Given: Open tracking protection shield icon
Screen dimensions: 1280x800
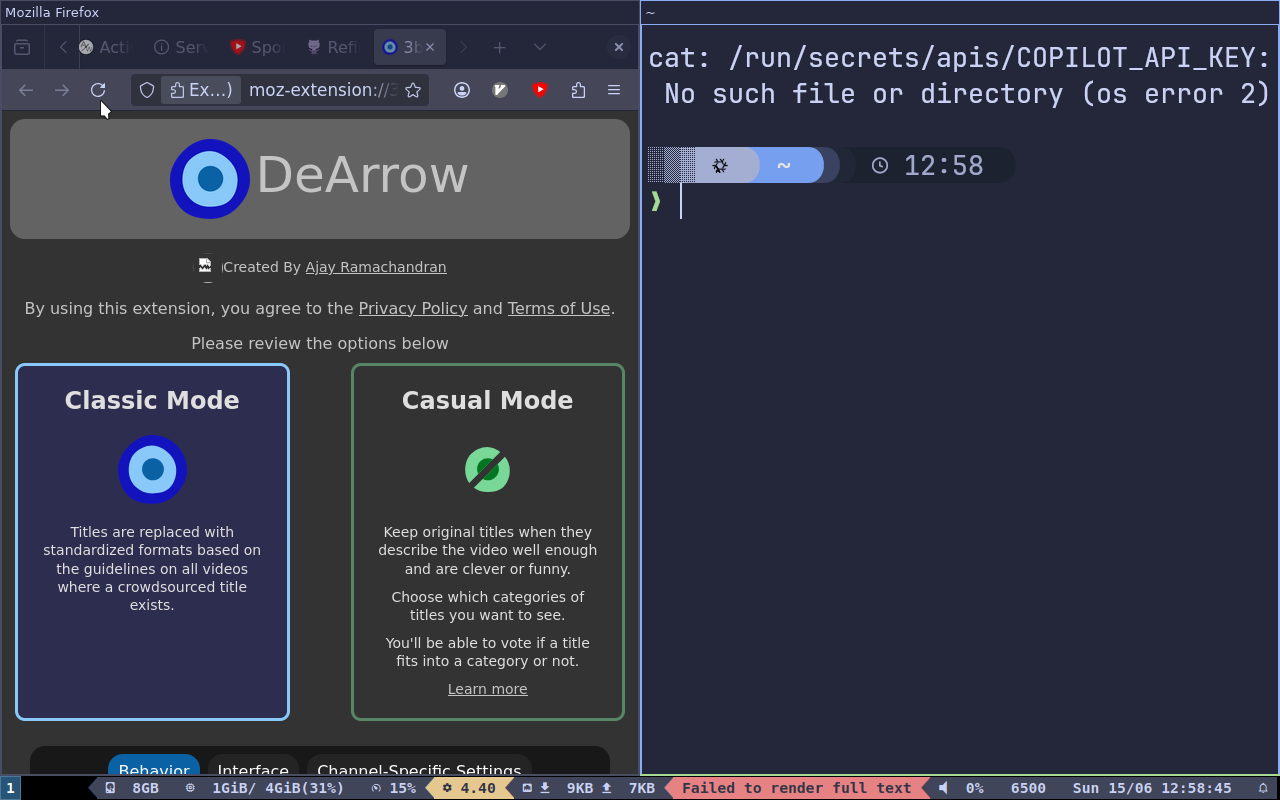Looking at the screenshot, I should [147, 90].
